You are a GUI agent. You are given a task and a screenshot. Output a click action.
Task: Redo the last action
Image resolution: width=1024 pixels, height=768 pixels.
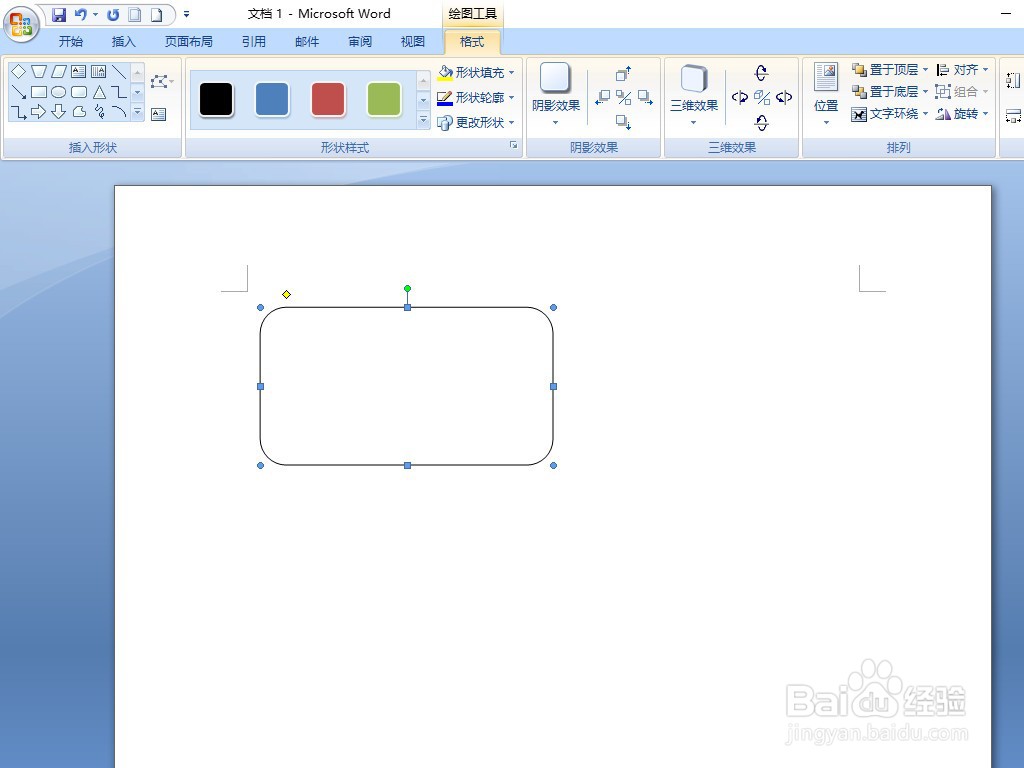[113, 14]
